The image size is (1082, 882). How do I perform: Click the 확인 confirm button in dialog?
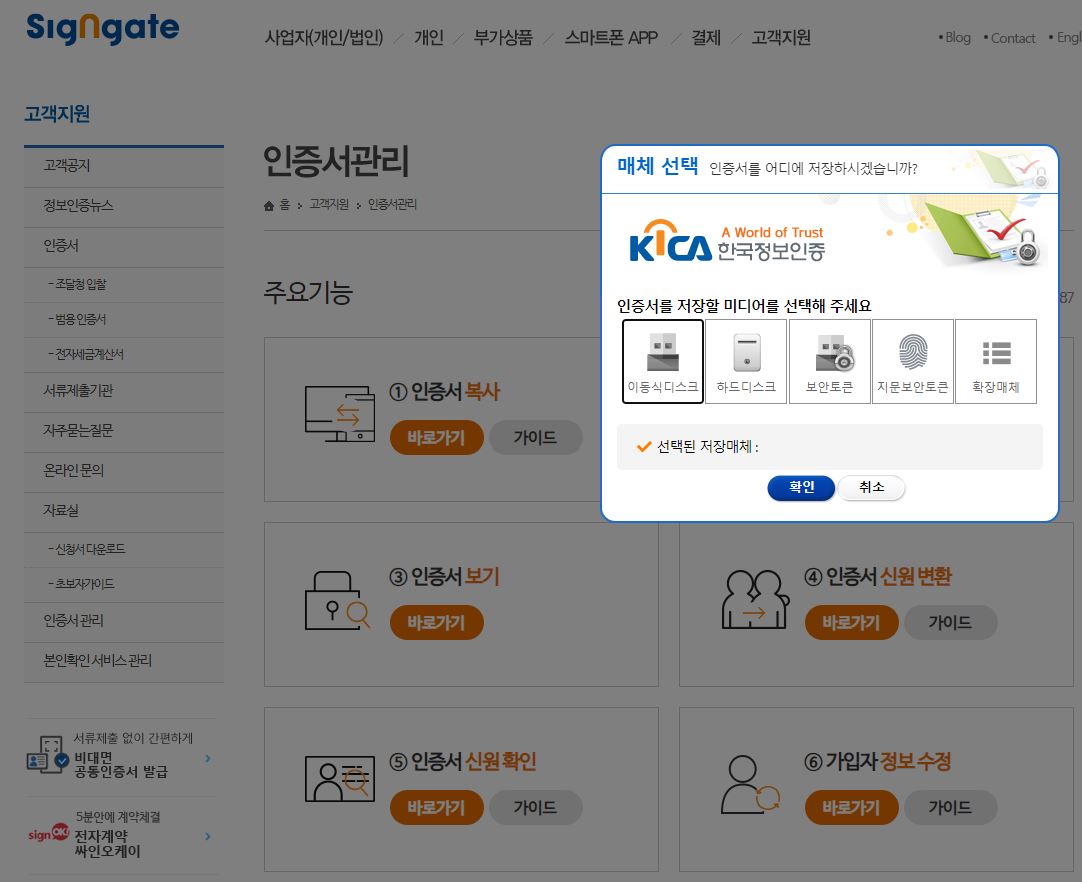click(801, 488)
